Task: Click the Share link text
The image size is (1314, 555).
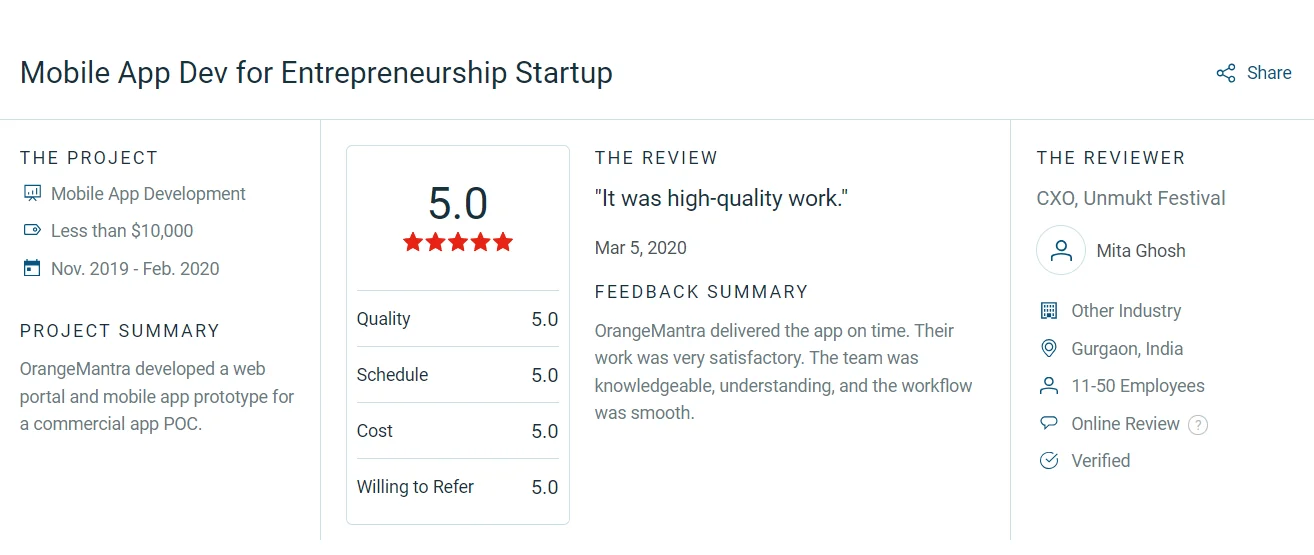Action: [x=1269, y=73]
